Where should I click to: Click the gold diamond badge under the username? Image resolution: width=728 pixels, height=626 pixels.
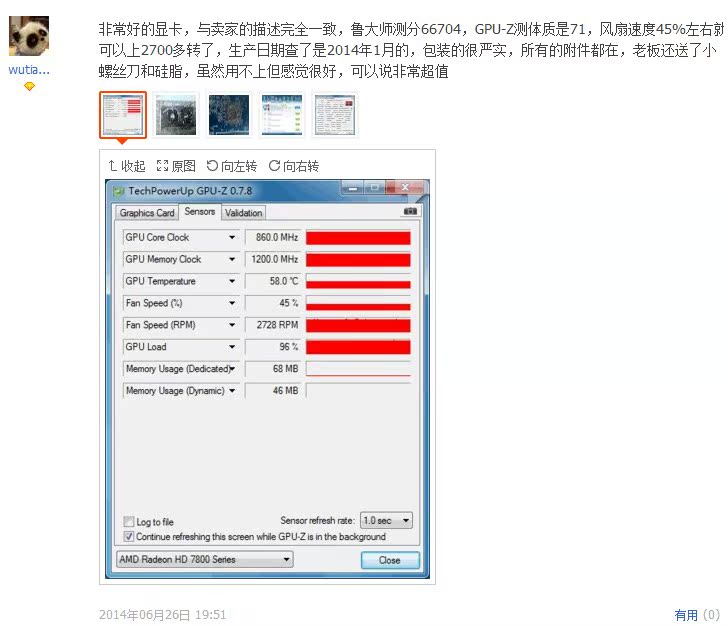tap(29, 86)
